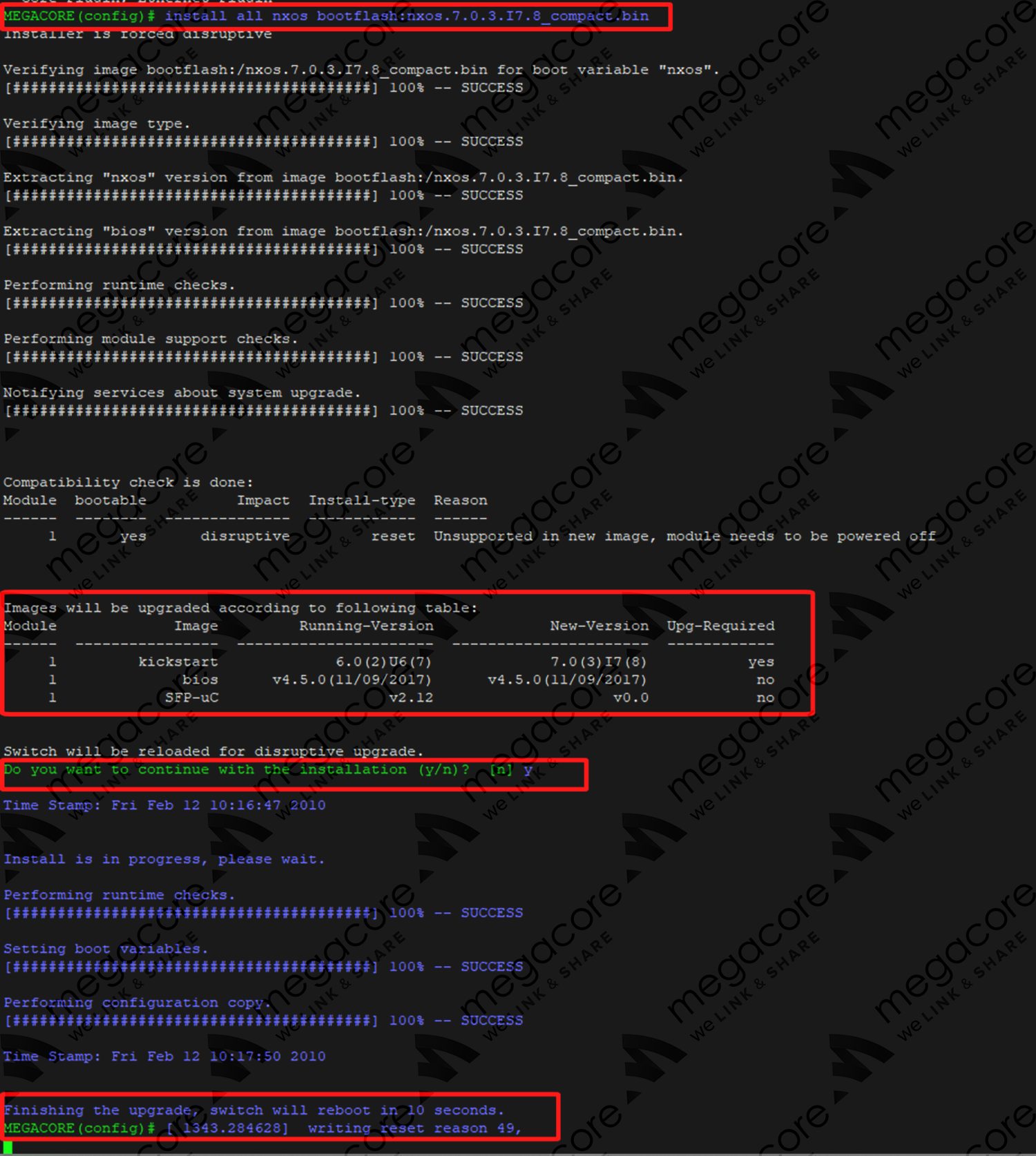Click the "Impact" column header
This screenshot has width=1036, height=1156.
263,501
